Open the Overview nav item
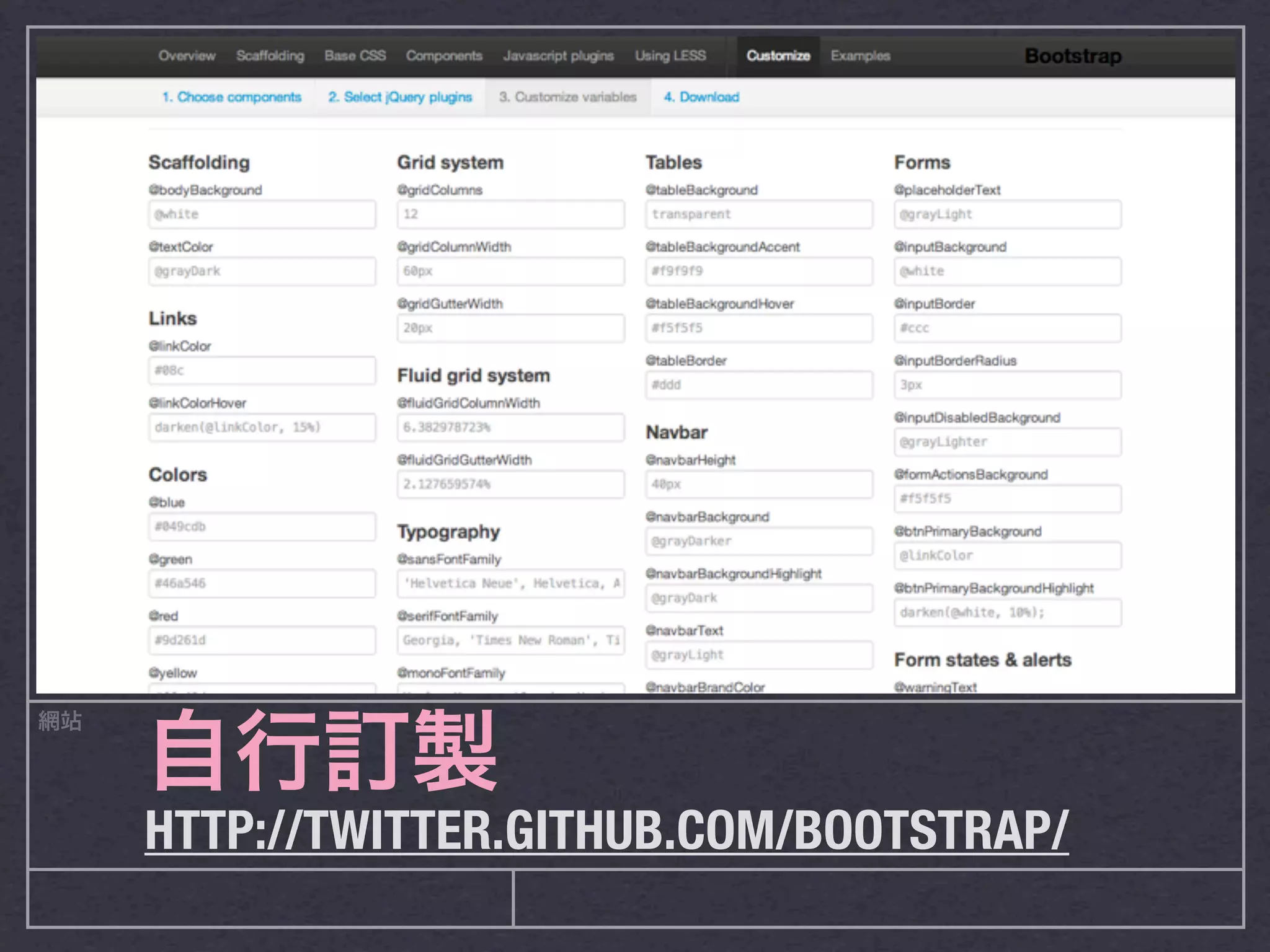The height and width of the screenshot is (952, 1270). click(x=187, y=56)
